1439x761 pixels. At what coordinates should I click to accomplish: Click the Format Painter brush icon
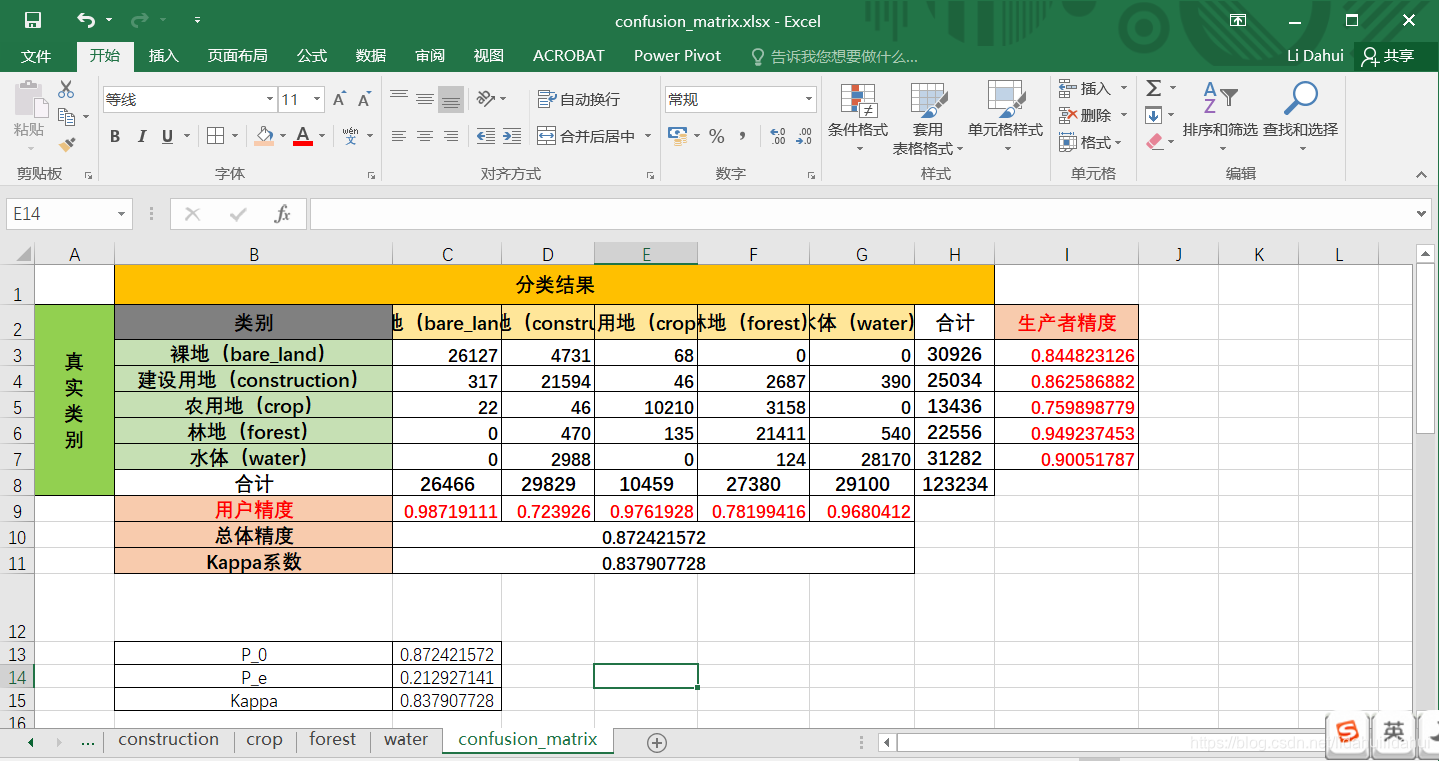[66, 145]
